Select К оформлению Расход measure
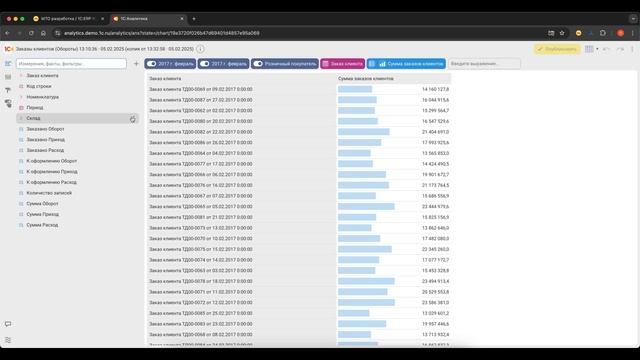 51,182
